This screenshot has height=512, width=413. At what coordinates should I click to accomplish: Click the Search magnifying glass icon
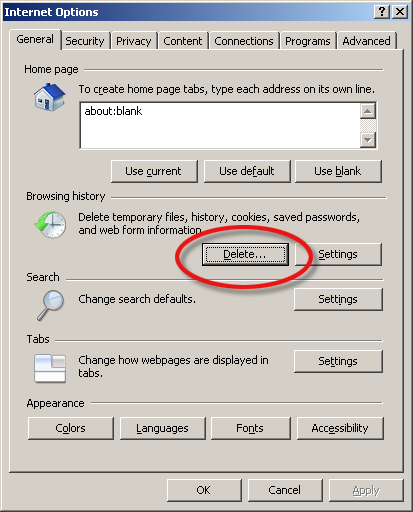click(50, 305)
